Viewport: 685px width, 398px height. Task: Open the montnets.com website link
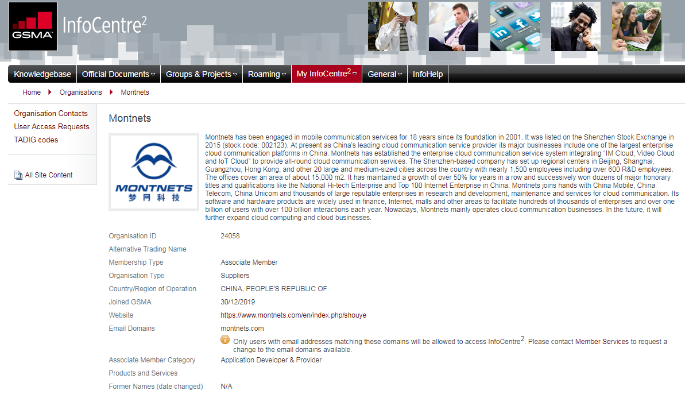coord(293,315)
